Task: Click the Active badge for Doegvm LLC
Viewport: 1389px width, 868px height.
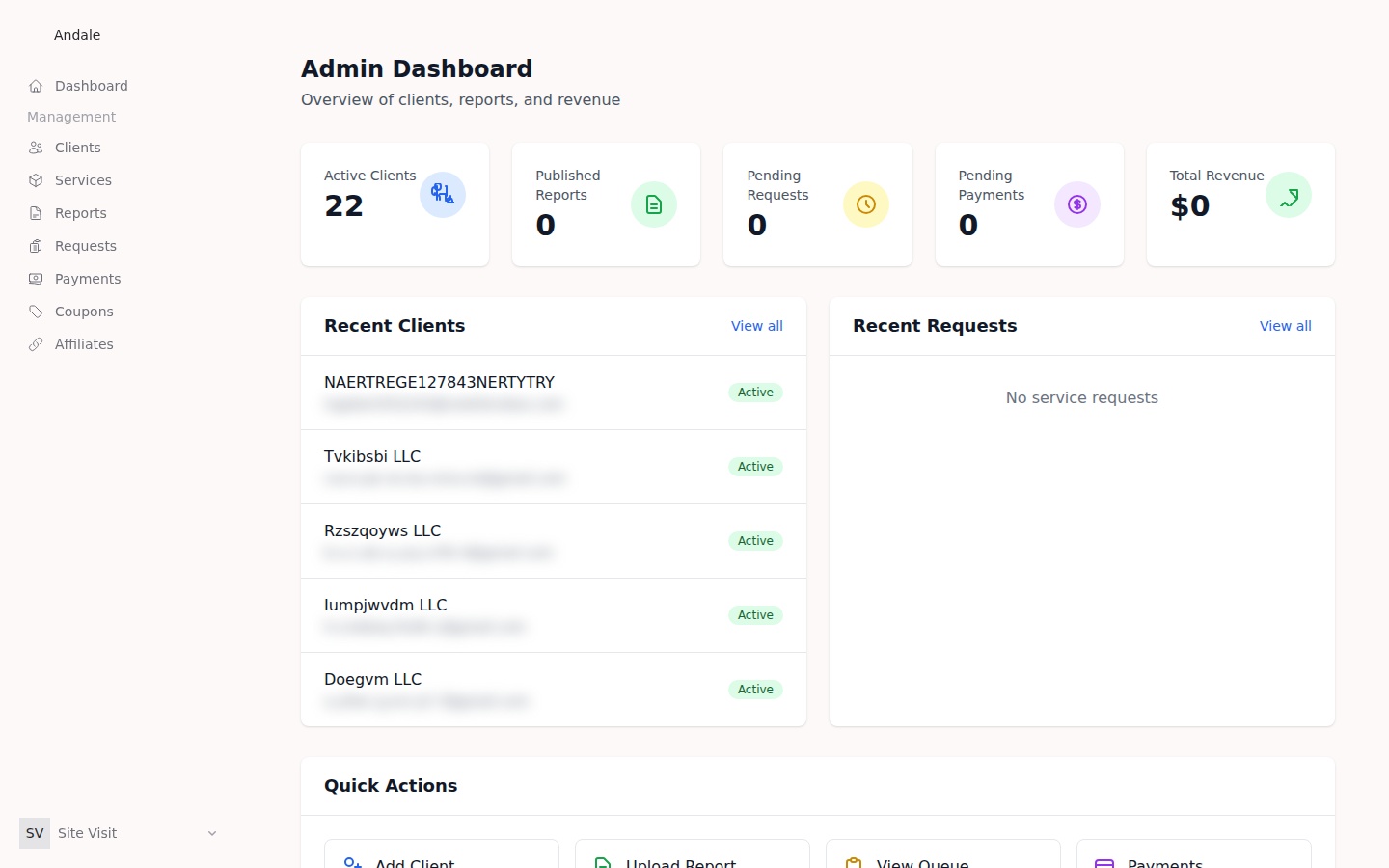Action: (755, 690)
